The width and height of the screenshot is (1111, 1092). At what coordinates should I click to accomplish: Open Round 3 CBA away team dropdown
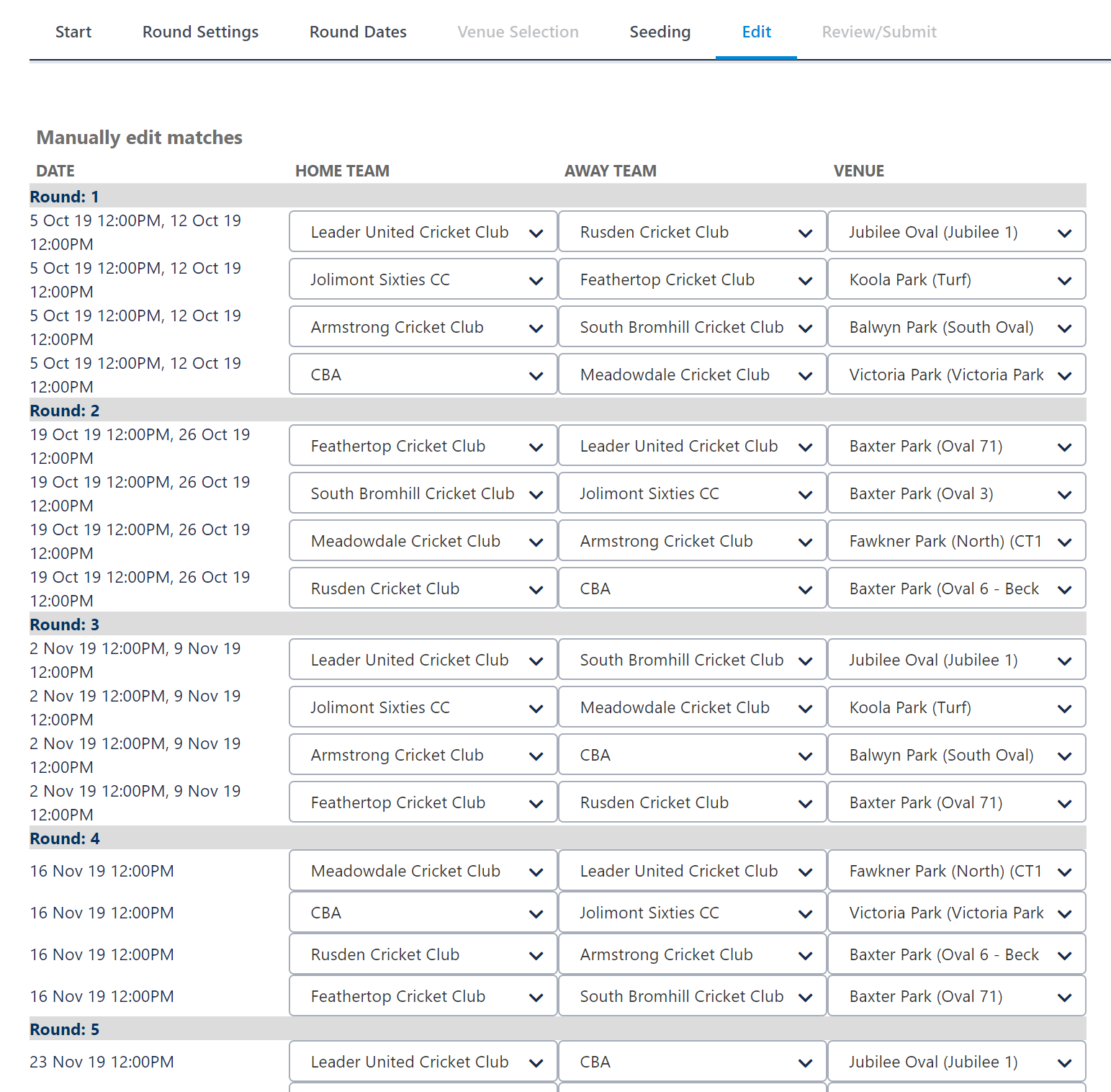[x=693, y=754]
